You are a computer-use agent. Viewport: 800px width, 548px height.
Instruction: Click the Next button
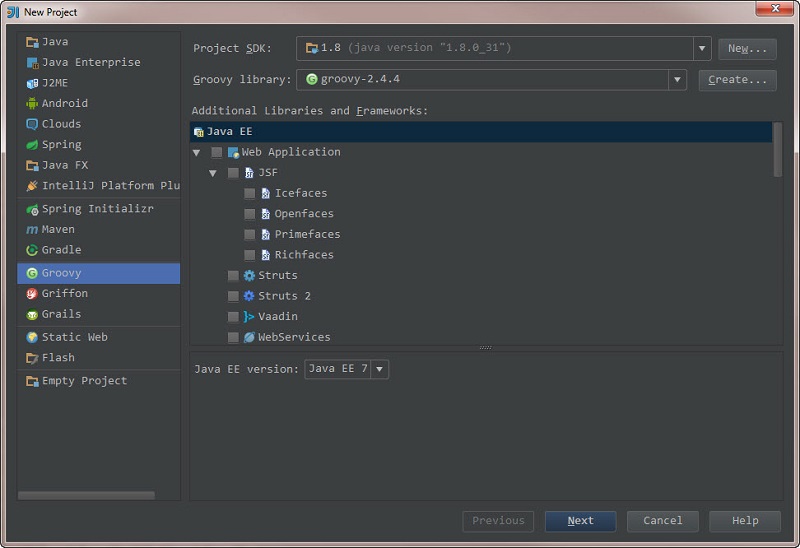click(x=581, y=521)
